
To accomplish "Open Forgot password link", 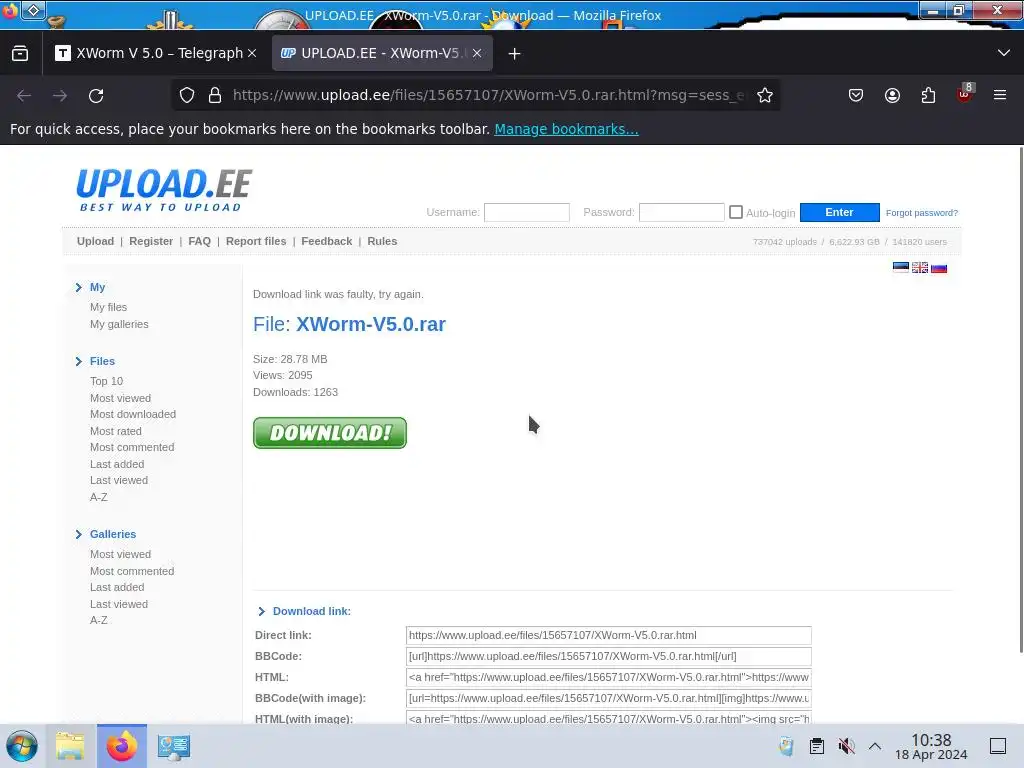I will click(x=921, y=213).
